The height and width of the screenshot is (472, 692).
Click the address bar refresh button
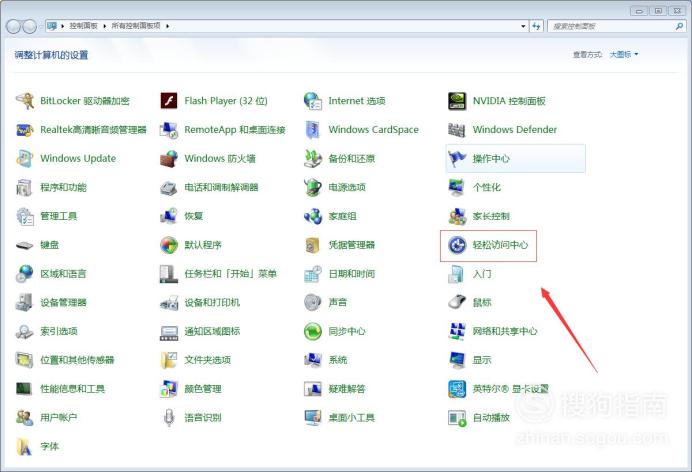point(536,26)
